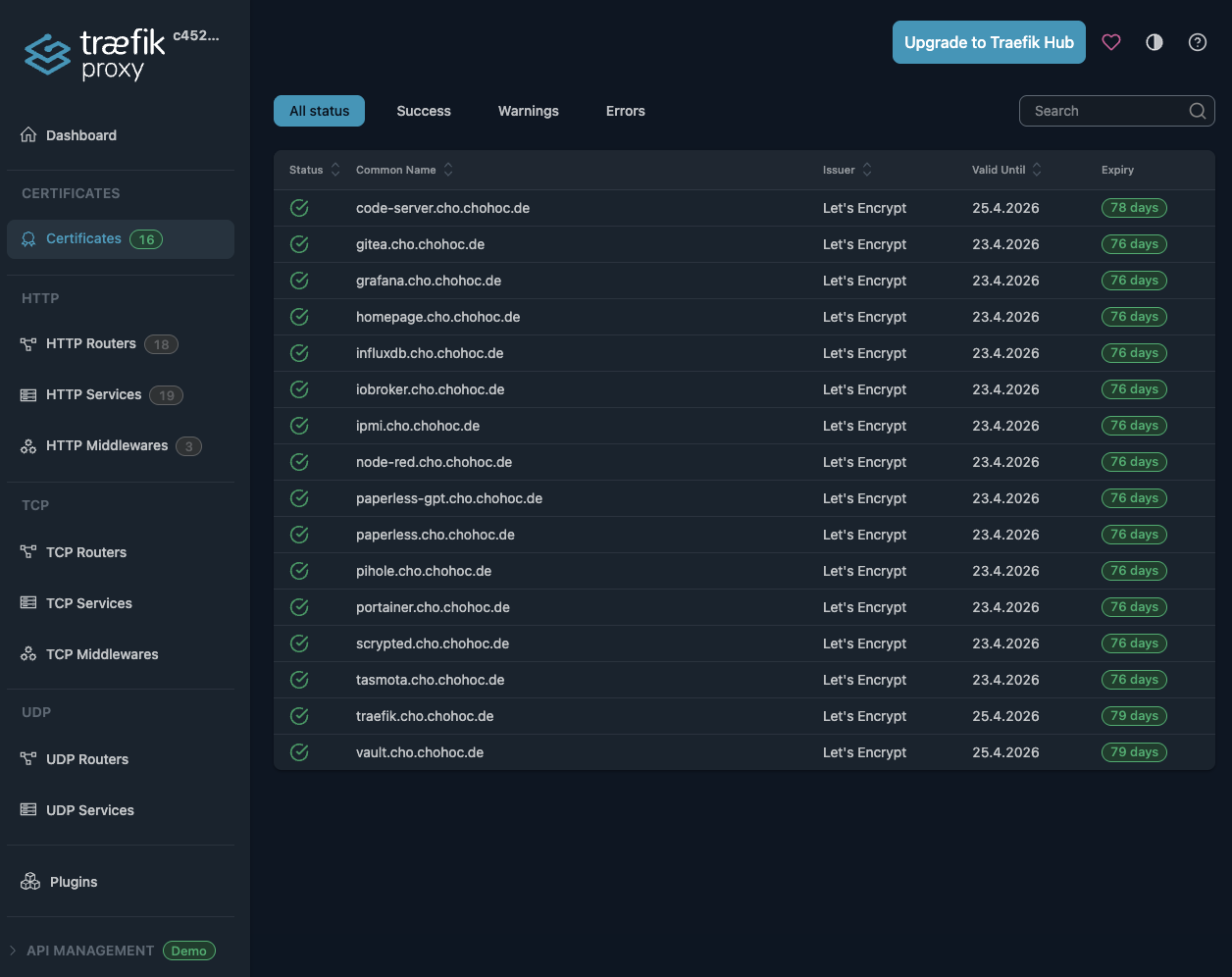
Task: Click the TCP Routers icon
Action: click(28, 552)
